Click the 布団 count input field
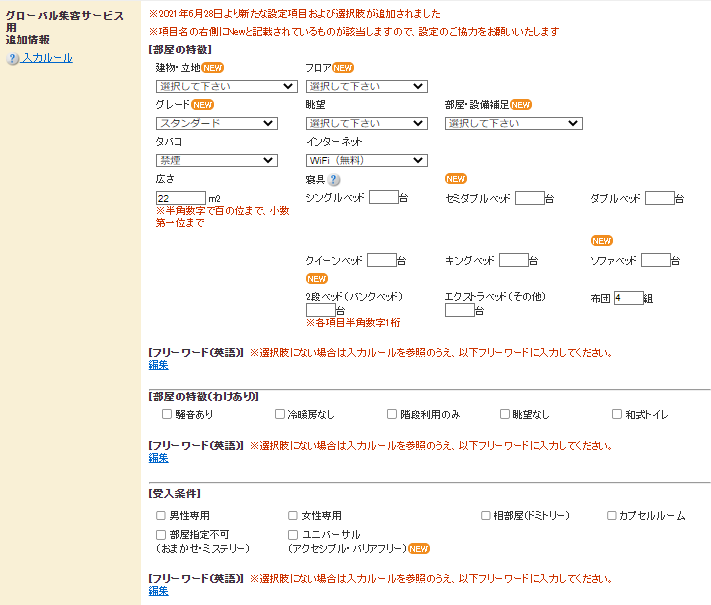Viewport: 711px width, 605px height. coord(628,298)
